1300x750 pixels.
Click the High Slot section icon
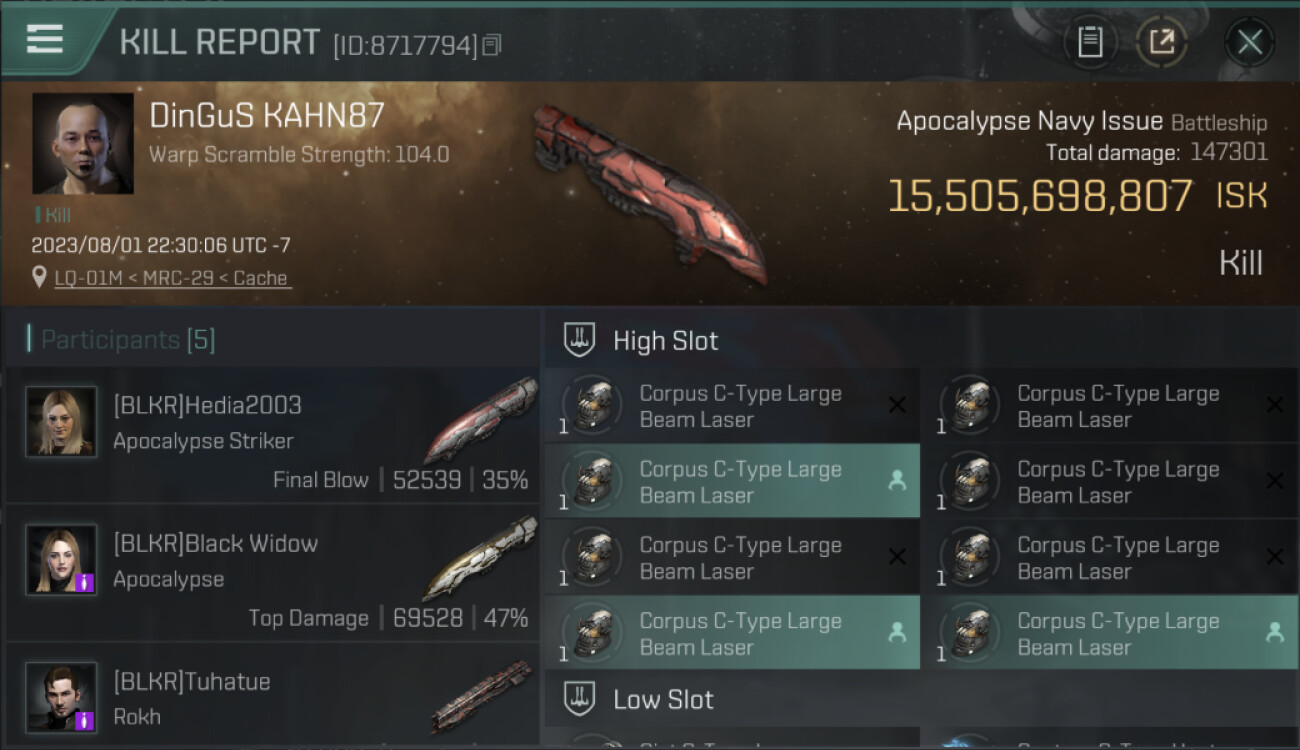(x=580, y=340)
